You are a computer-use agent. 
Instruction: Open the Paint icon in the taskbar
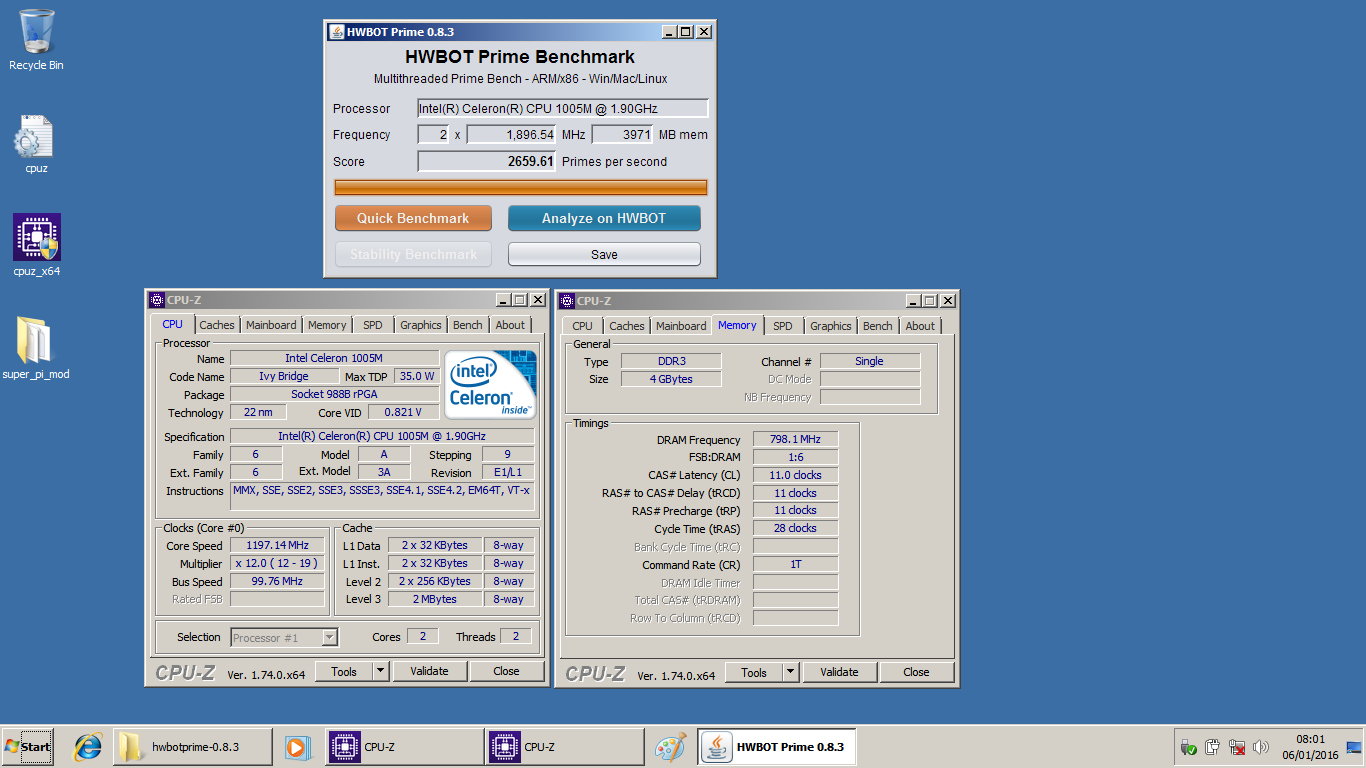[670, 747]
